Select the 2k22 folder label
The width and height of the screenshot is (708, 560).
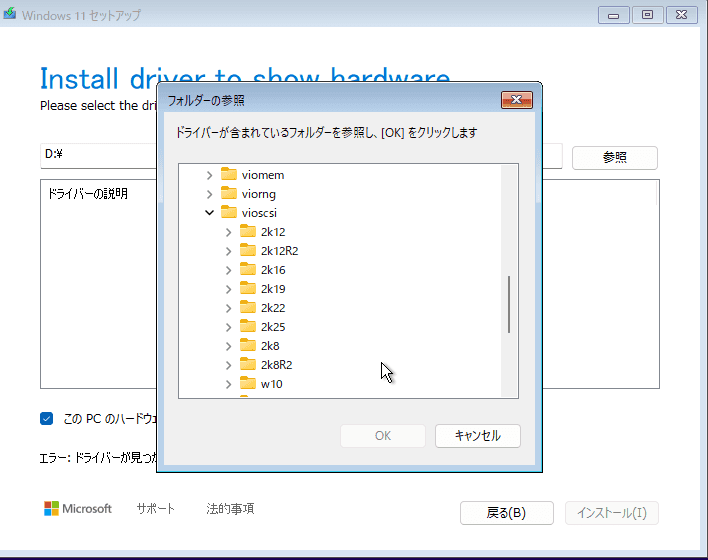pyautogui.click(x=273, y=308)
